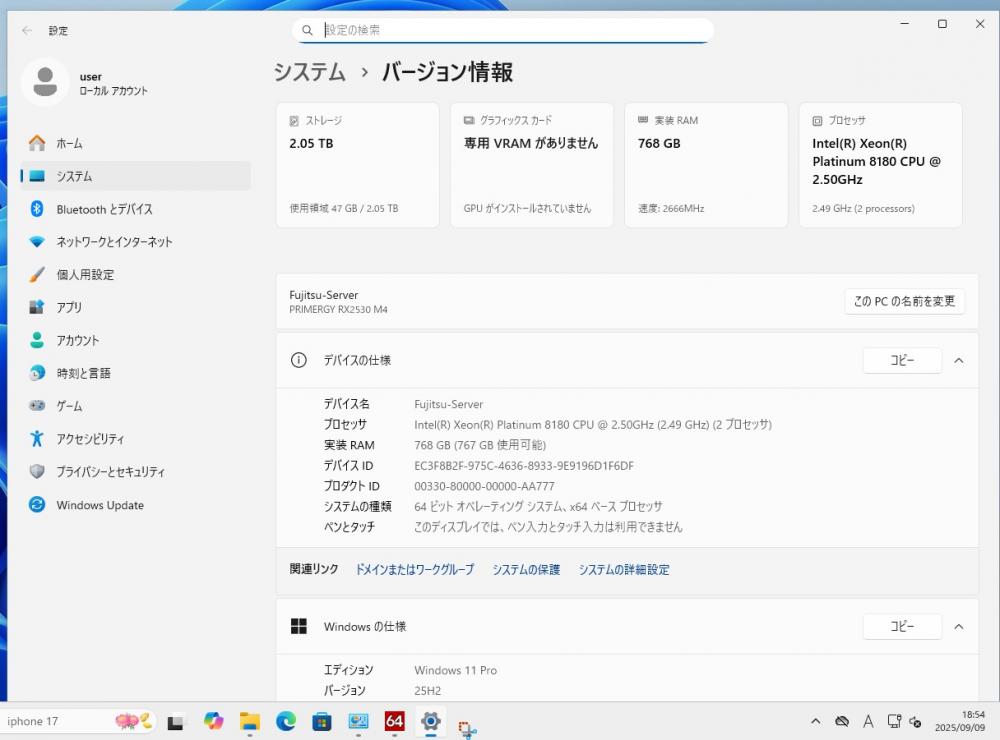Open Microsoft Edge from the taskbar

(286, 722)
